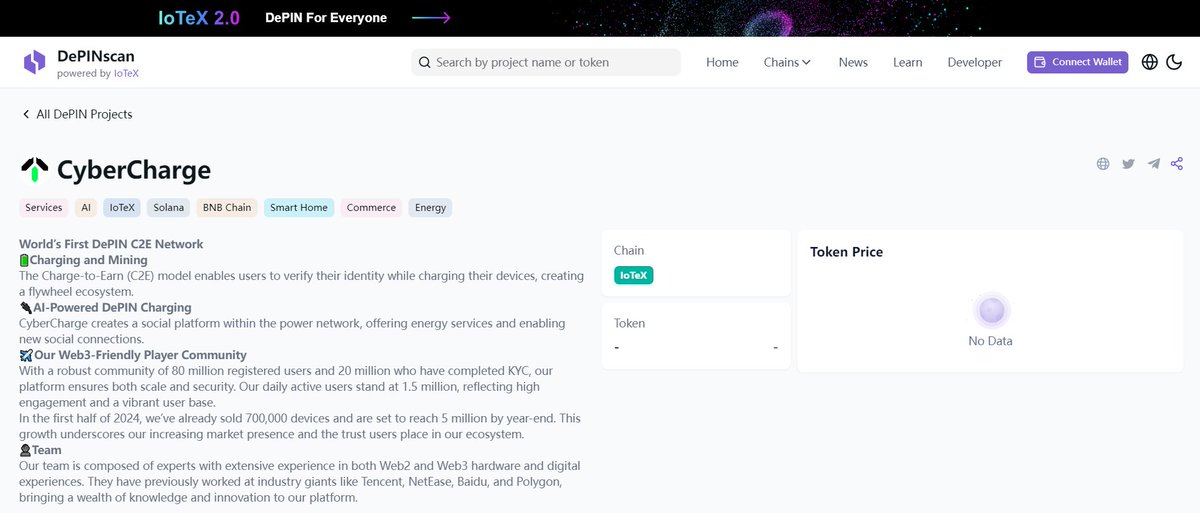Click the No Data placeholder icon
The image size is (1200, 513).
pos(991,312)
